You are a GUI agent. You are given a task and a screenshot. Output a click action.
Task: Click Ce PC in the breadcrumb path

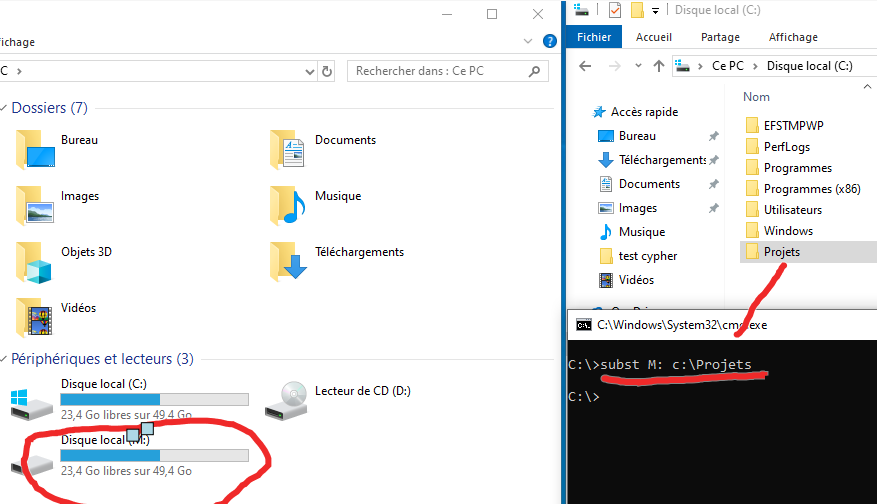tap(727, 66)
